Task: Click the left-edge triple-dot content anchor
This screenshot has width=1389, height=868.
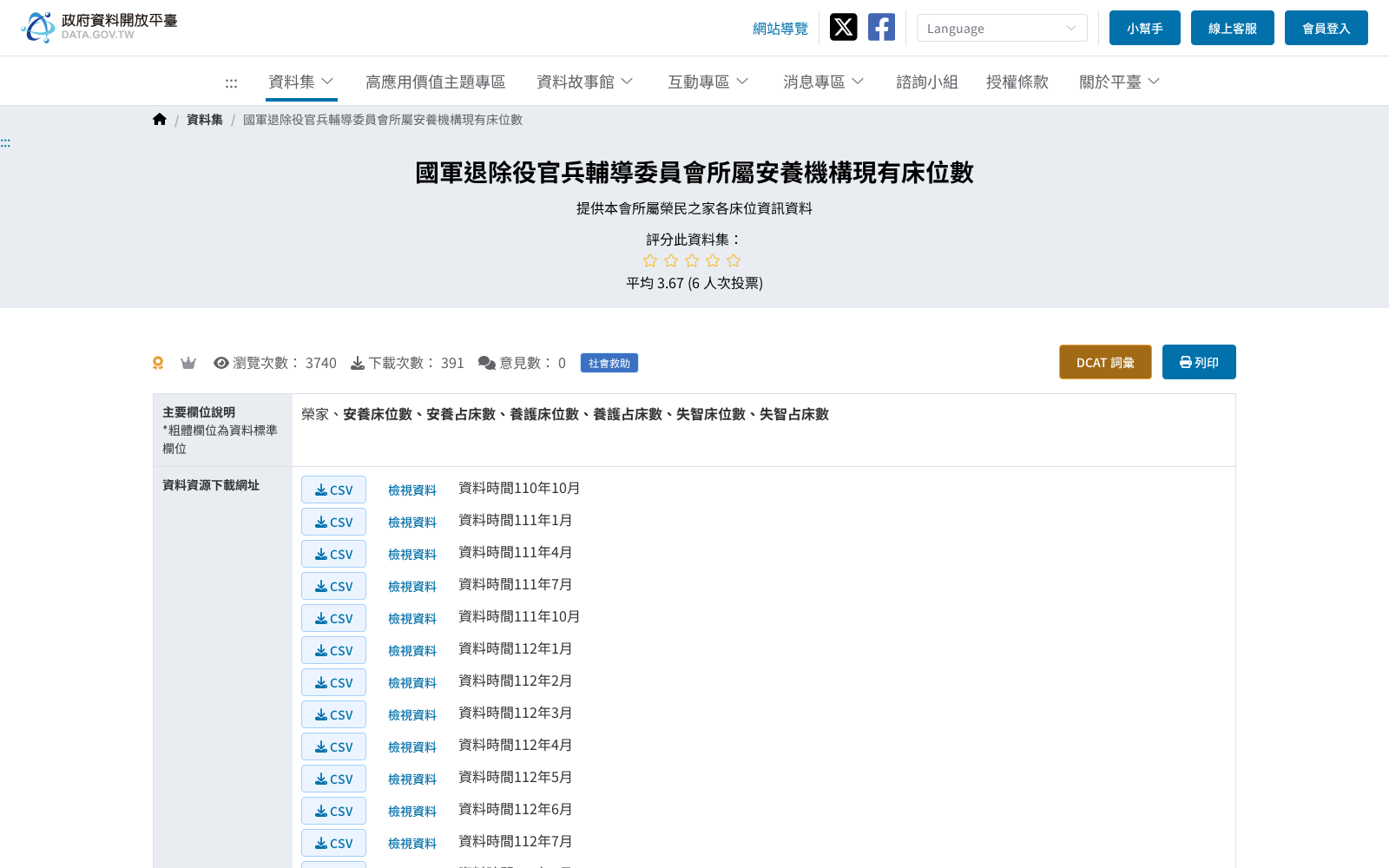Action: pos(5,142)
